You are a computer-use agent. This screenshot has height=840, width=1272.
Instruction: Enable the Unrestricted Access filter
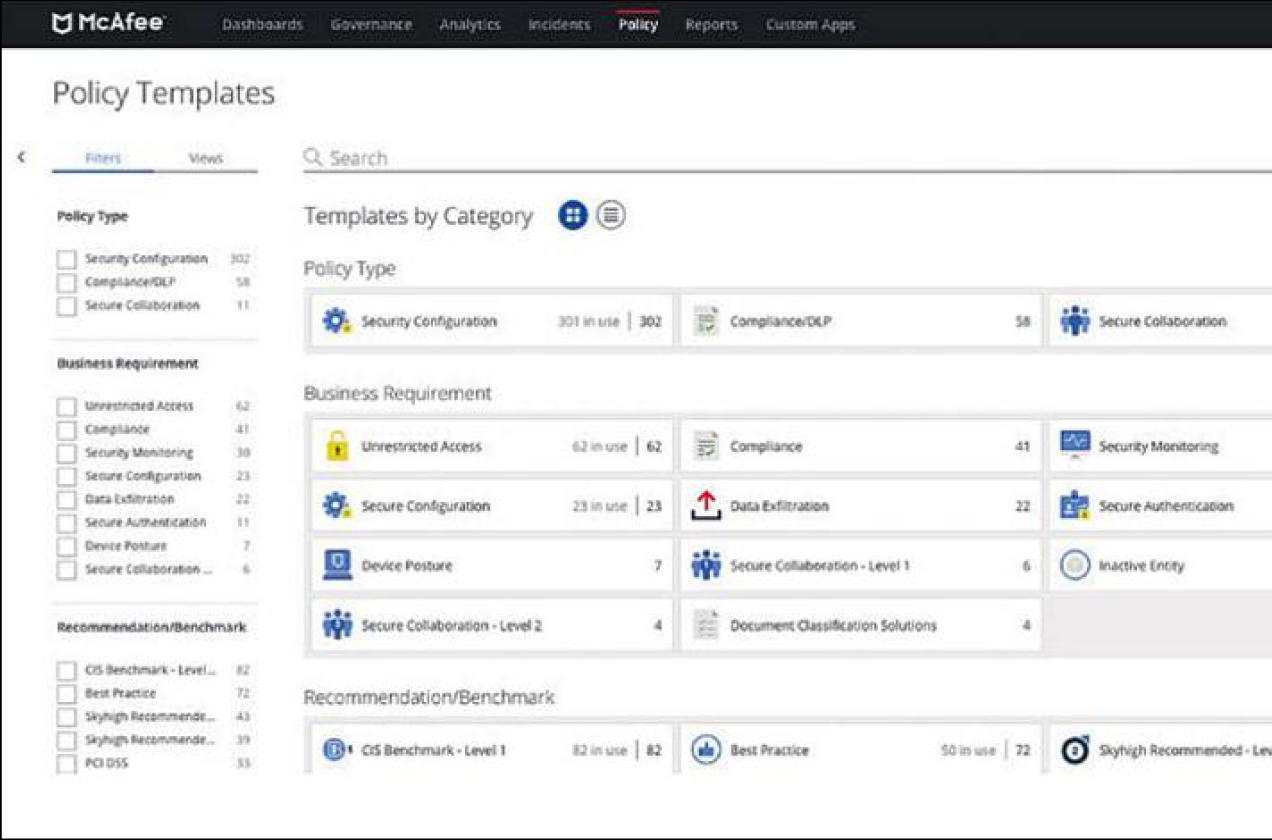point(66,407)
